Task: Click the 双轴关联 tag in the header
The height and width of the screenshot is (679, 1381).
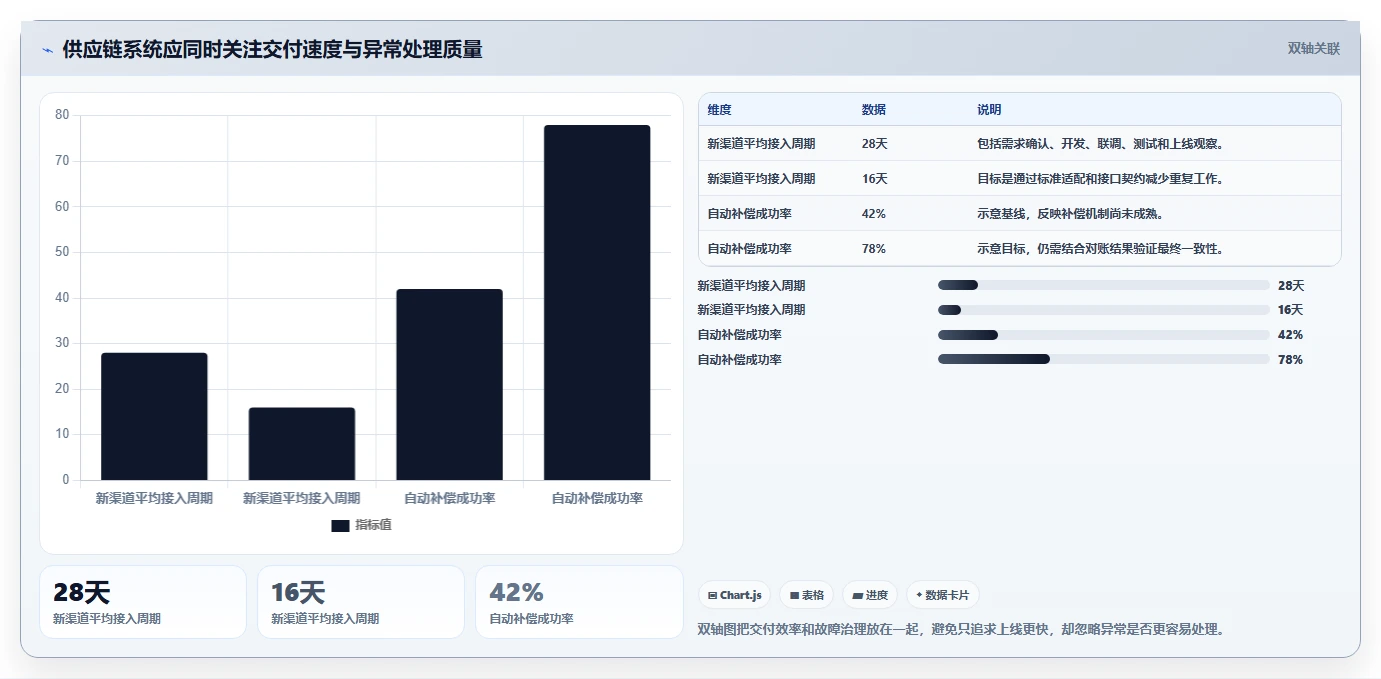Action: point(1313,49)
